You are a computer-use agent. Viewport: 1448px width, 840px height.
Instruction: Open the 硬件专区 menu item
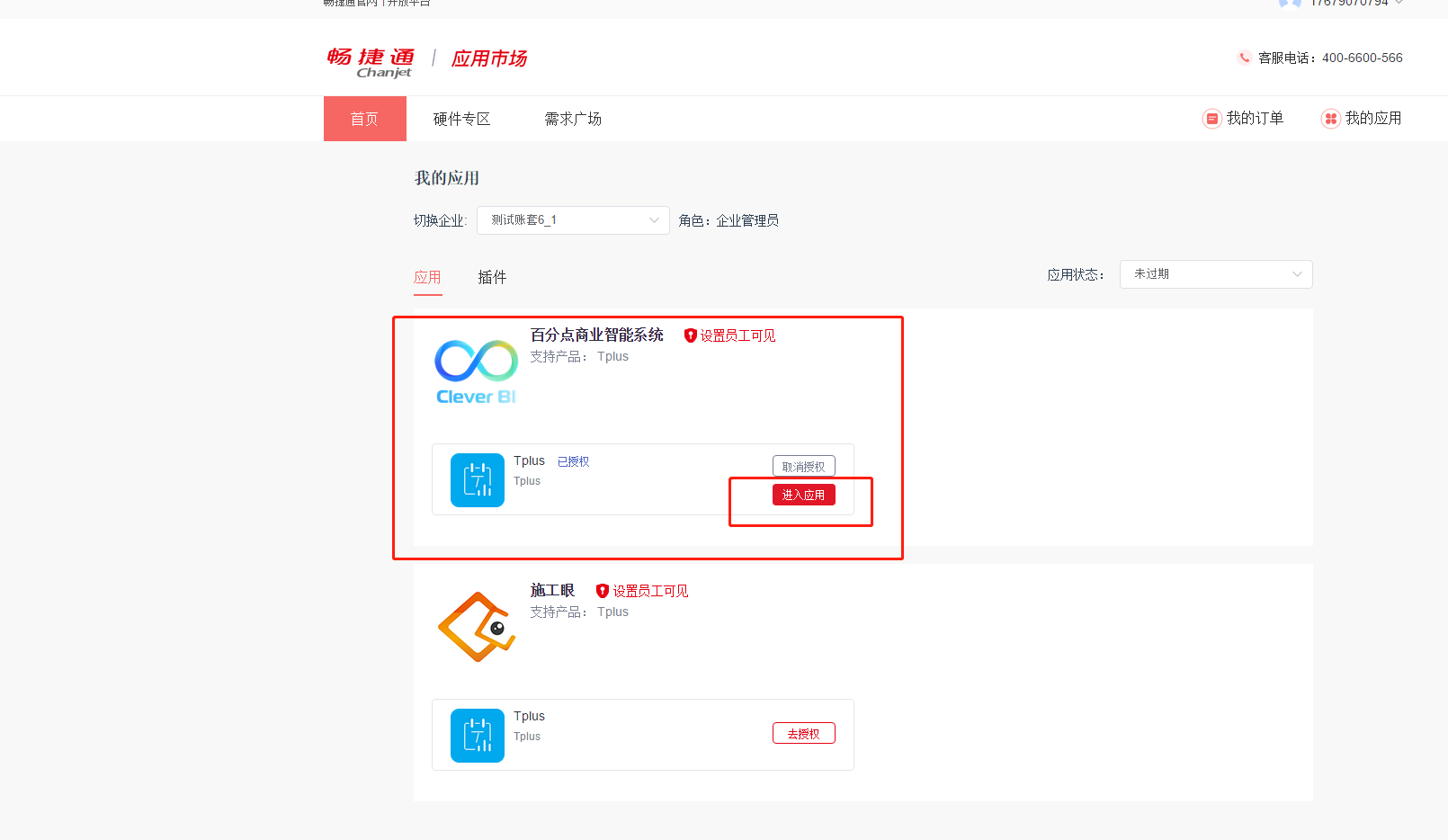(x=461, y=119)
